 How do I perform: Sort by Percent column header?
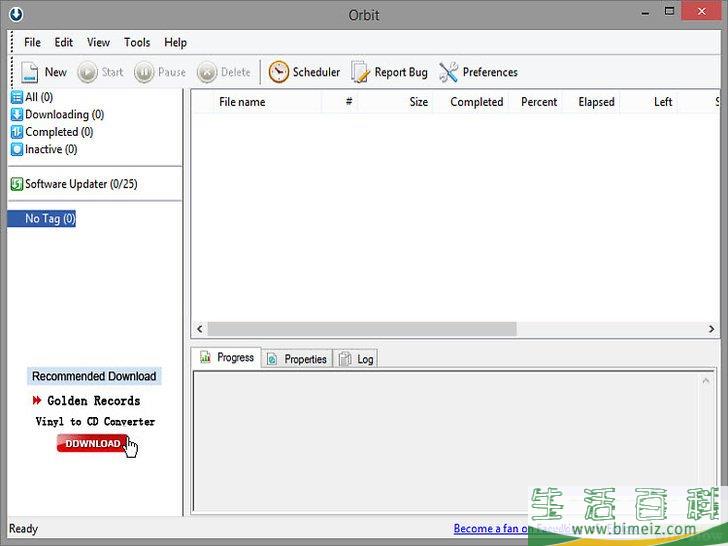tap(536, 102)
